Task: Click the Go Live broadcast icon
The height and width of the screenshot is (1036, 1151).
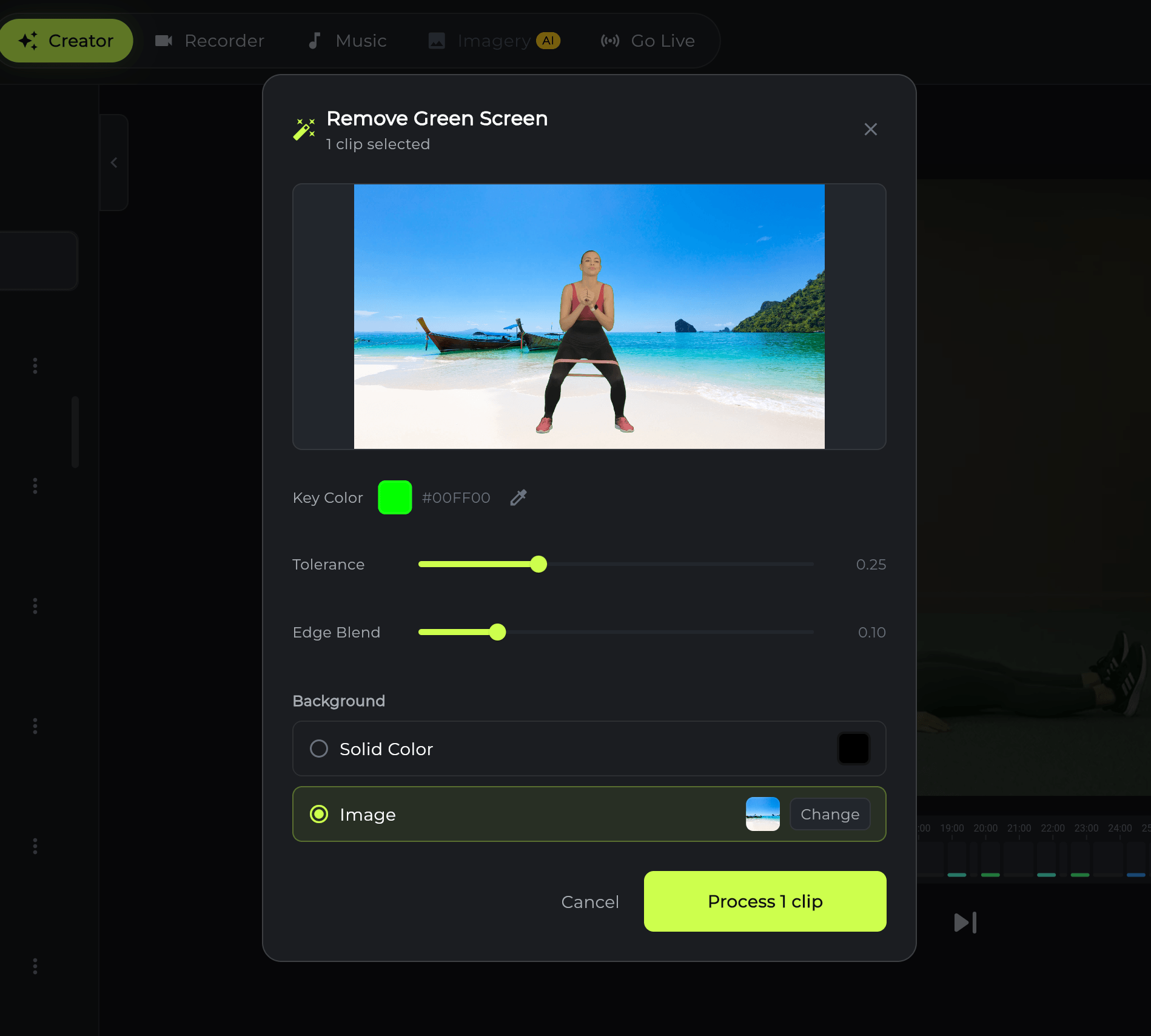Action: point(609,41)
